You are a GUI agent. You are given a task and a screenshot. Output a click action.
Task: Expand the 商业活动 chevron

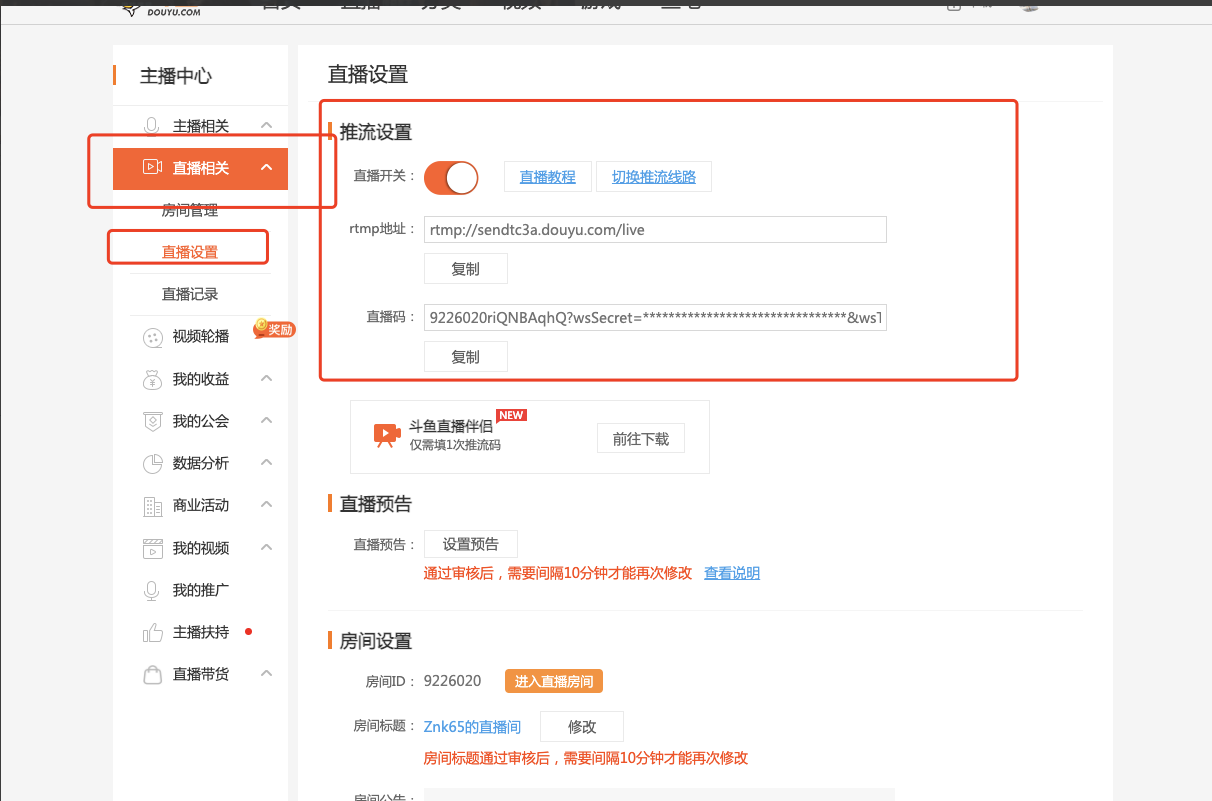click(266, 505)
